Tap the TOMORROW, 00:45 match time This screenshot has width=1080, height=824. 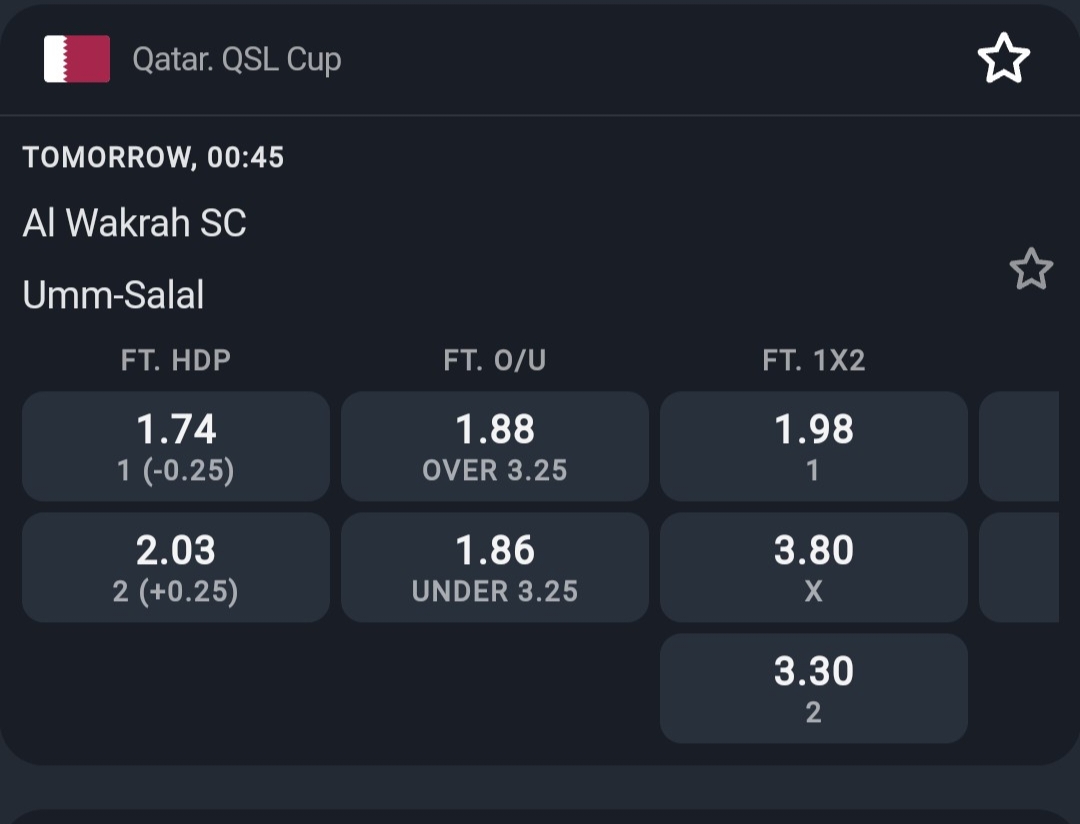pyautogui.click(x=153, y=157)
